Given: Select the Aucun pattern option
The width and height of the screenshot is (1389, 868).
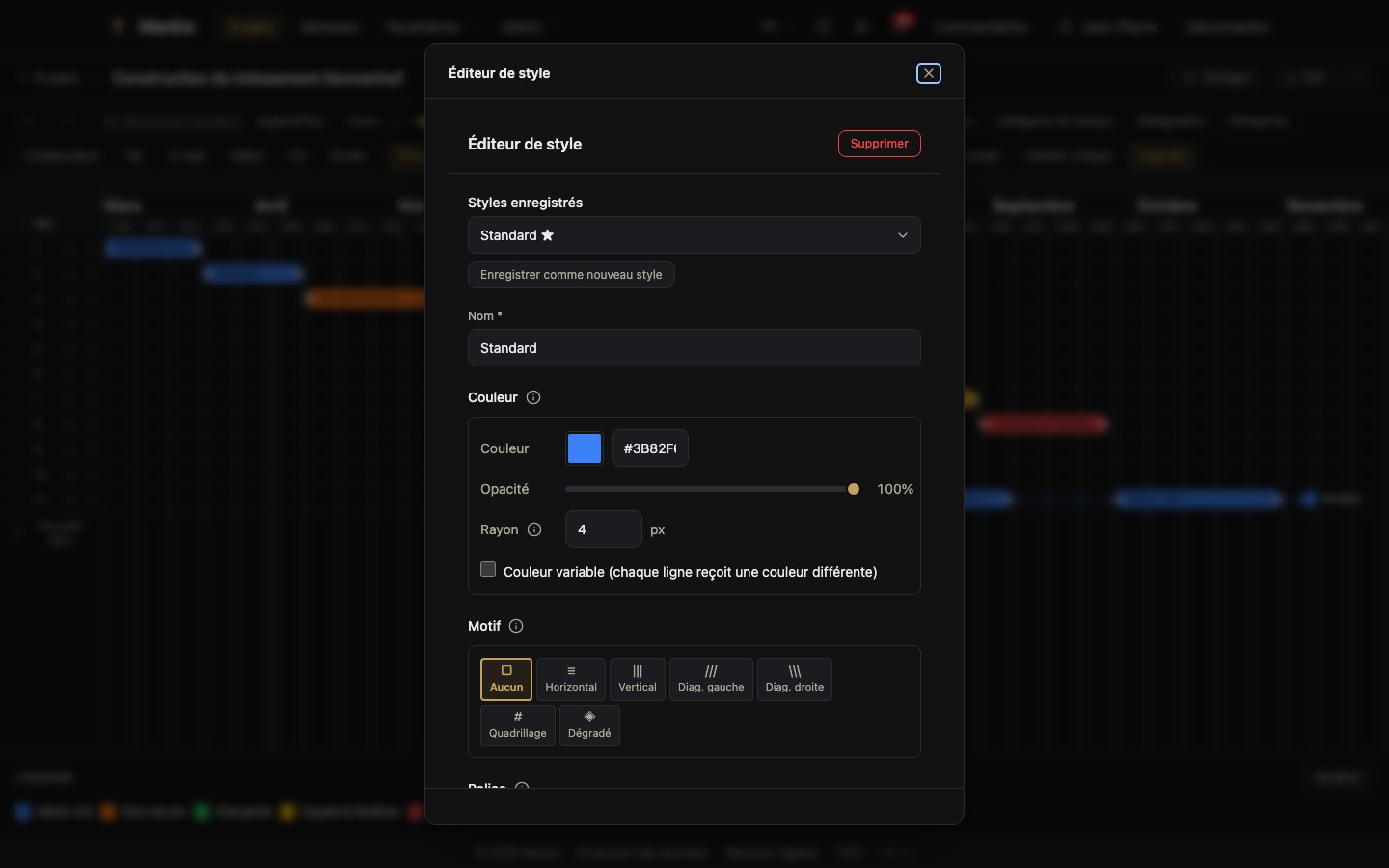Looking at the screenshot, I should 506,679.
